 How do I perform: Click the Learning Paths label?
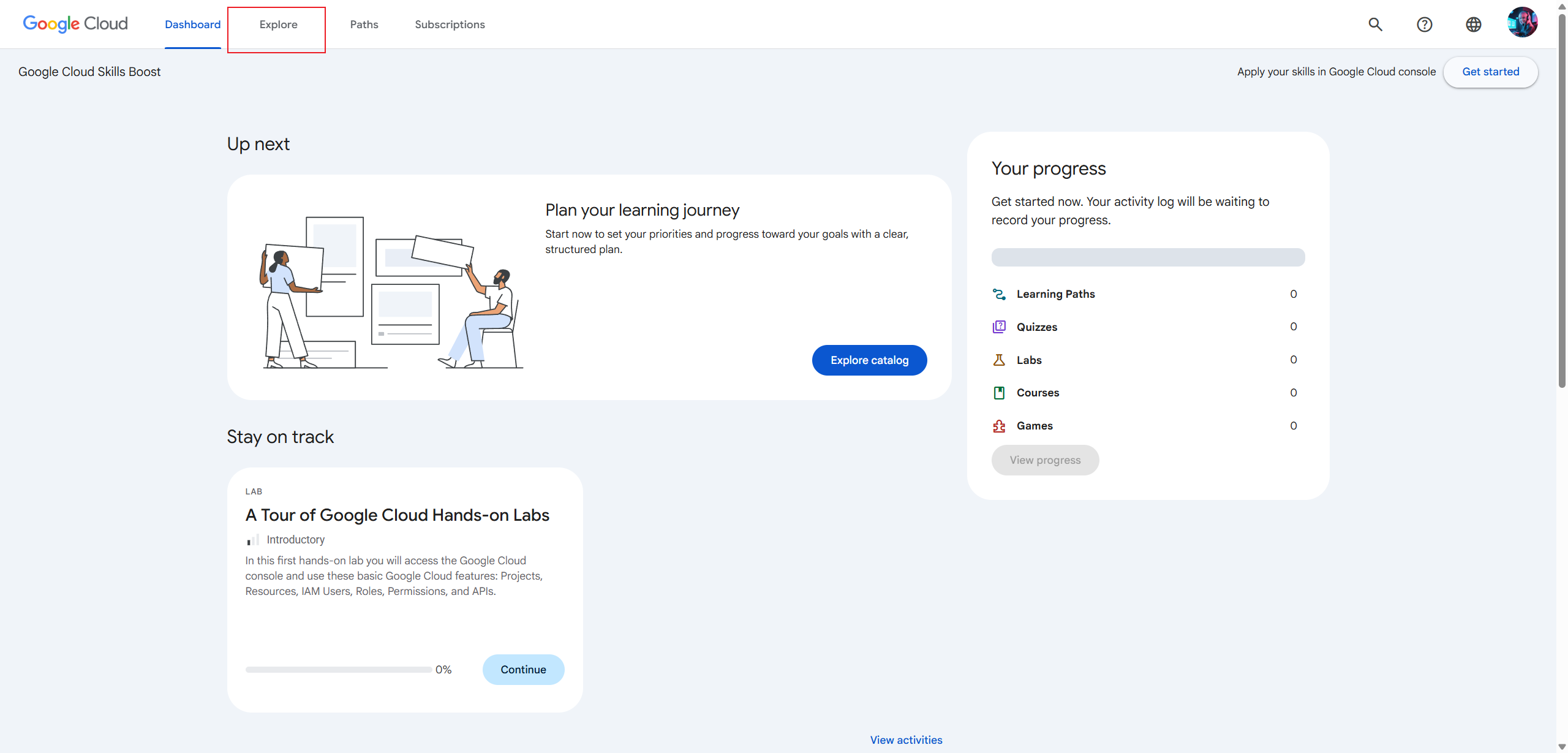click(x=1056, y=294)
